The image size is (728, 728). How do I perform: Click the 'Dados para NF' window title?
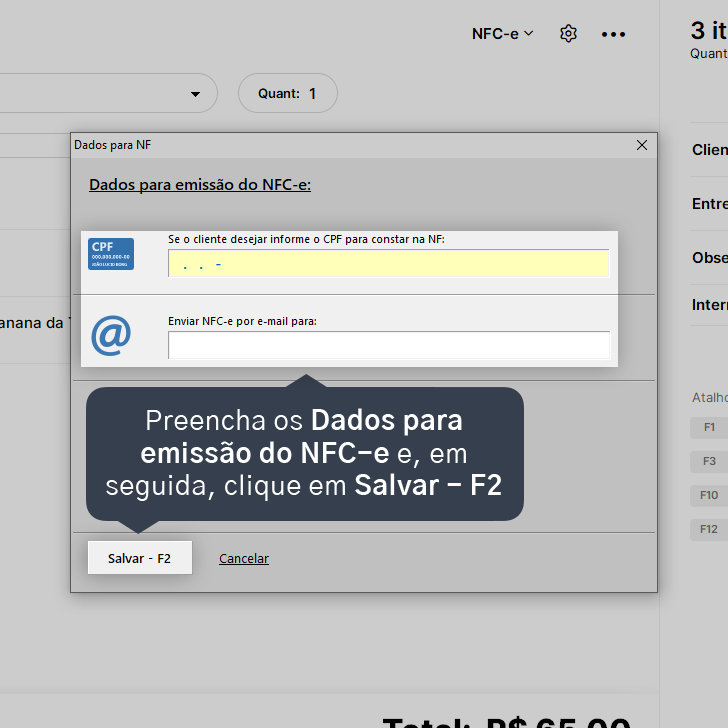coord(112,145)
